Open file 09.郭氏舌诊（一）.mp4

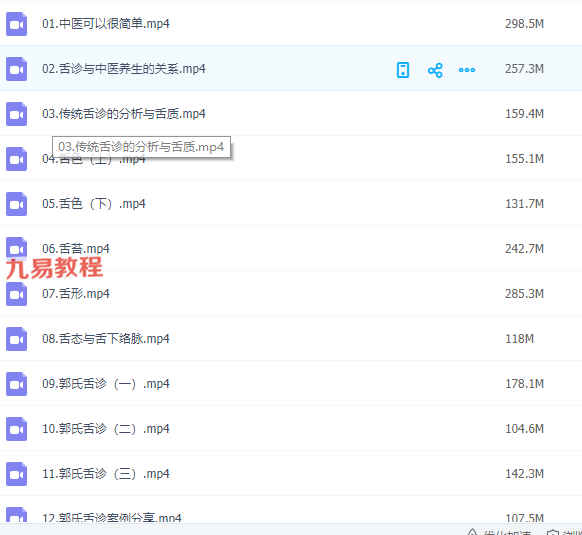(x=106, y=384)
